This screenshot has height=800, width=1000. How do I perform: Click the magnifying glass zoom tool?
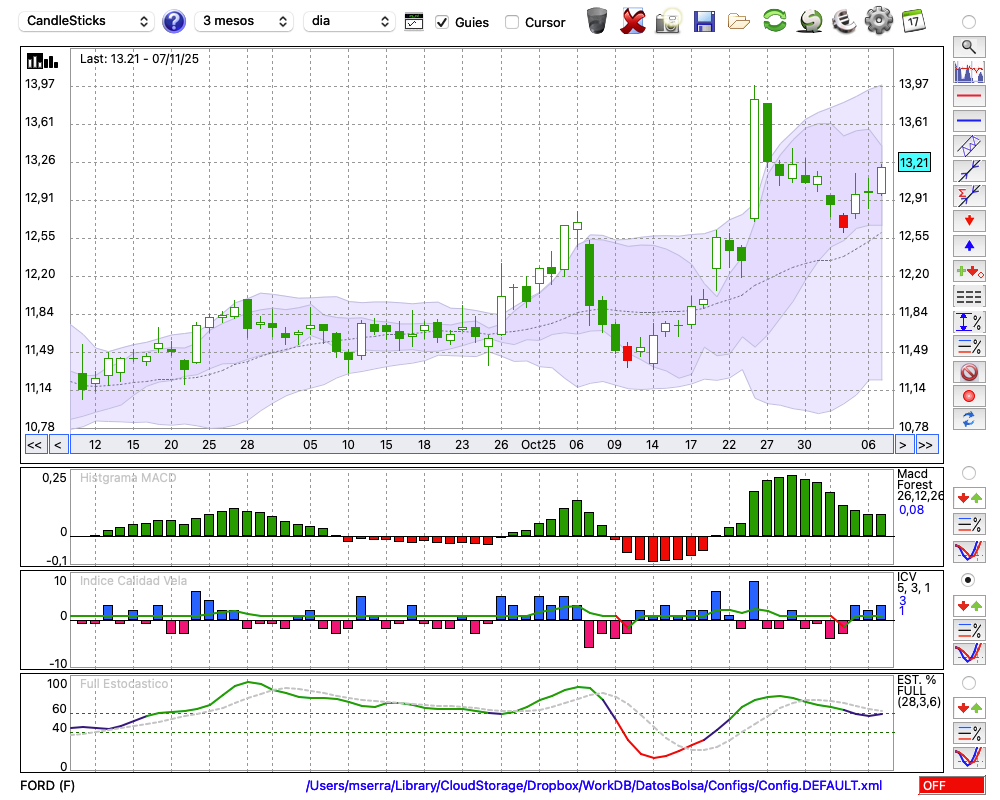[x=968, y=46]
